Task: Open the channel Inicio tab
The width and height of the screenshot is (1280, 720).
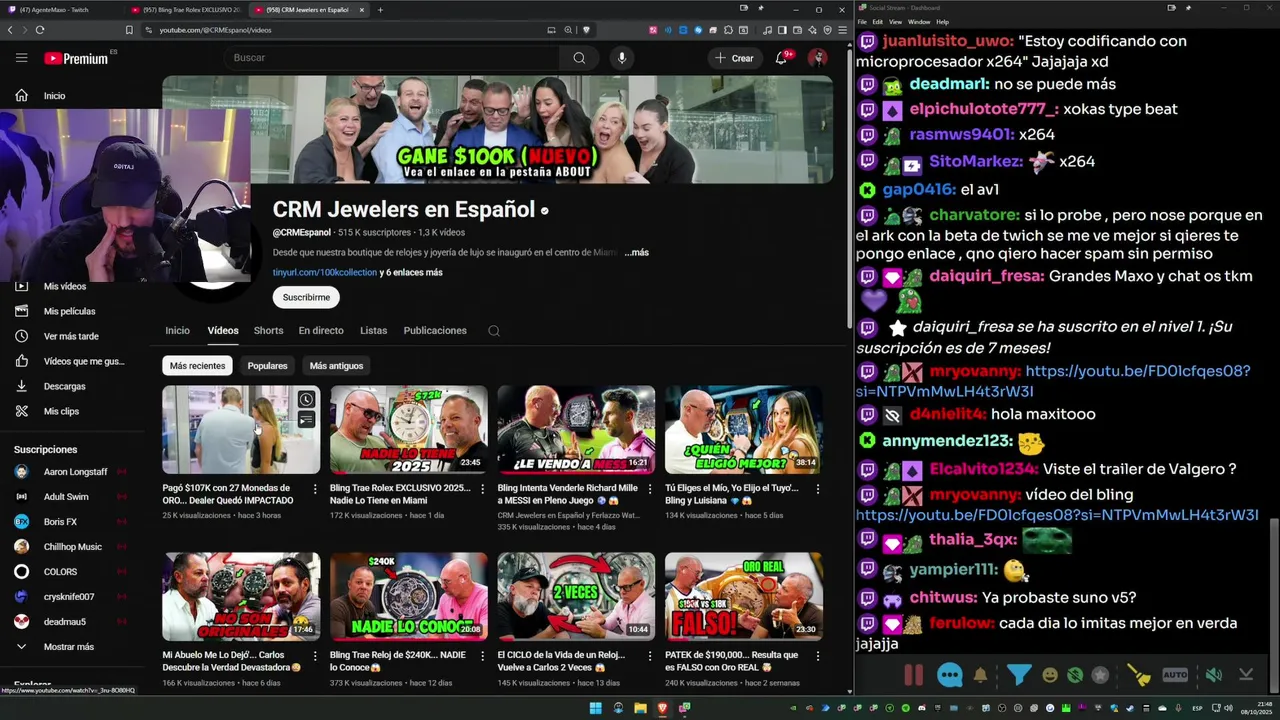Action: point(177,331)
